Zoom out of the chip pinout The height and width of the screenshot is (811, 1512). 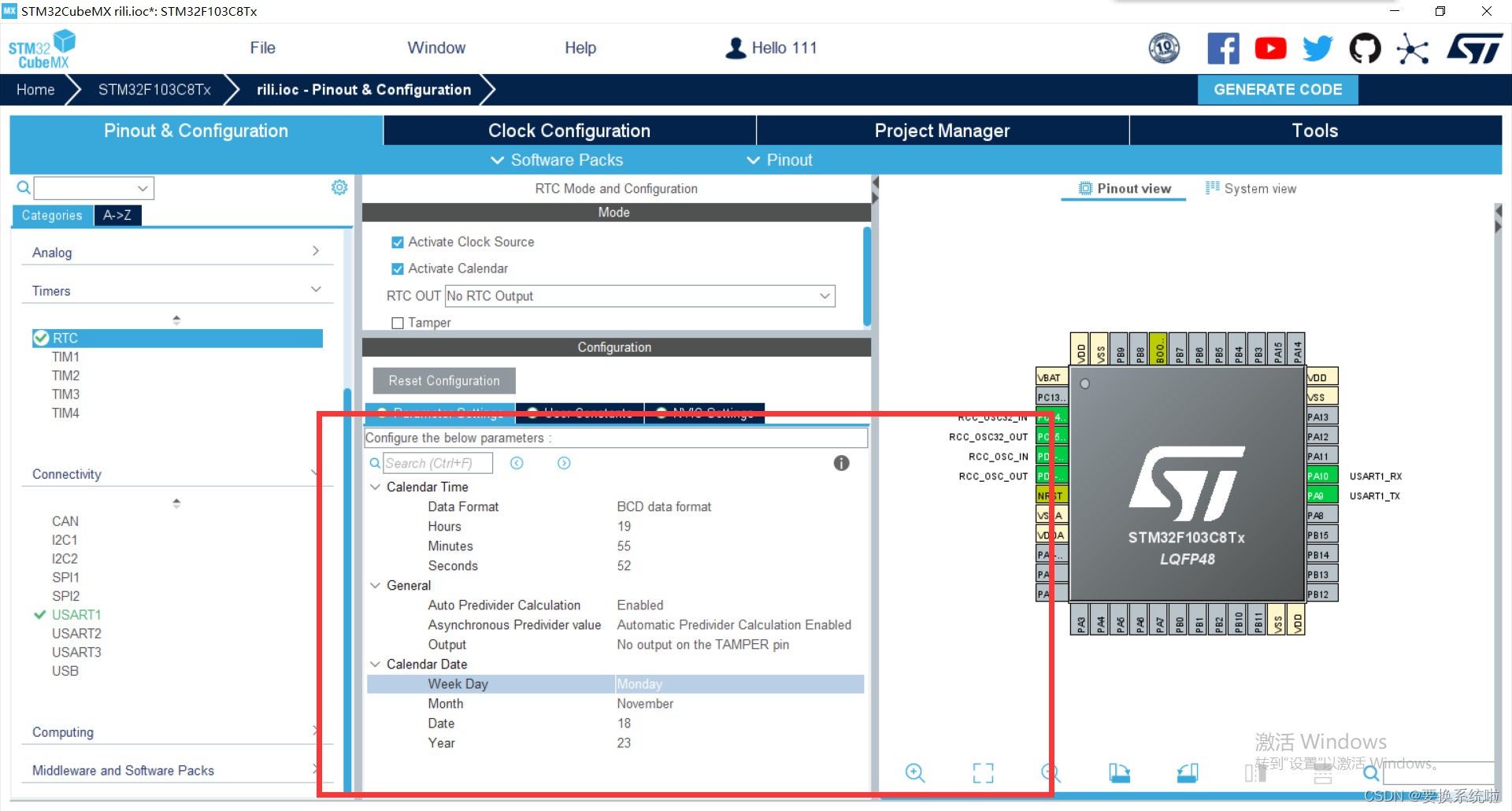click(1051, 772)
